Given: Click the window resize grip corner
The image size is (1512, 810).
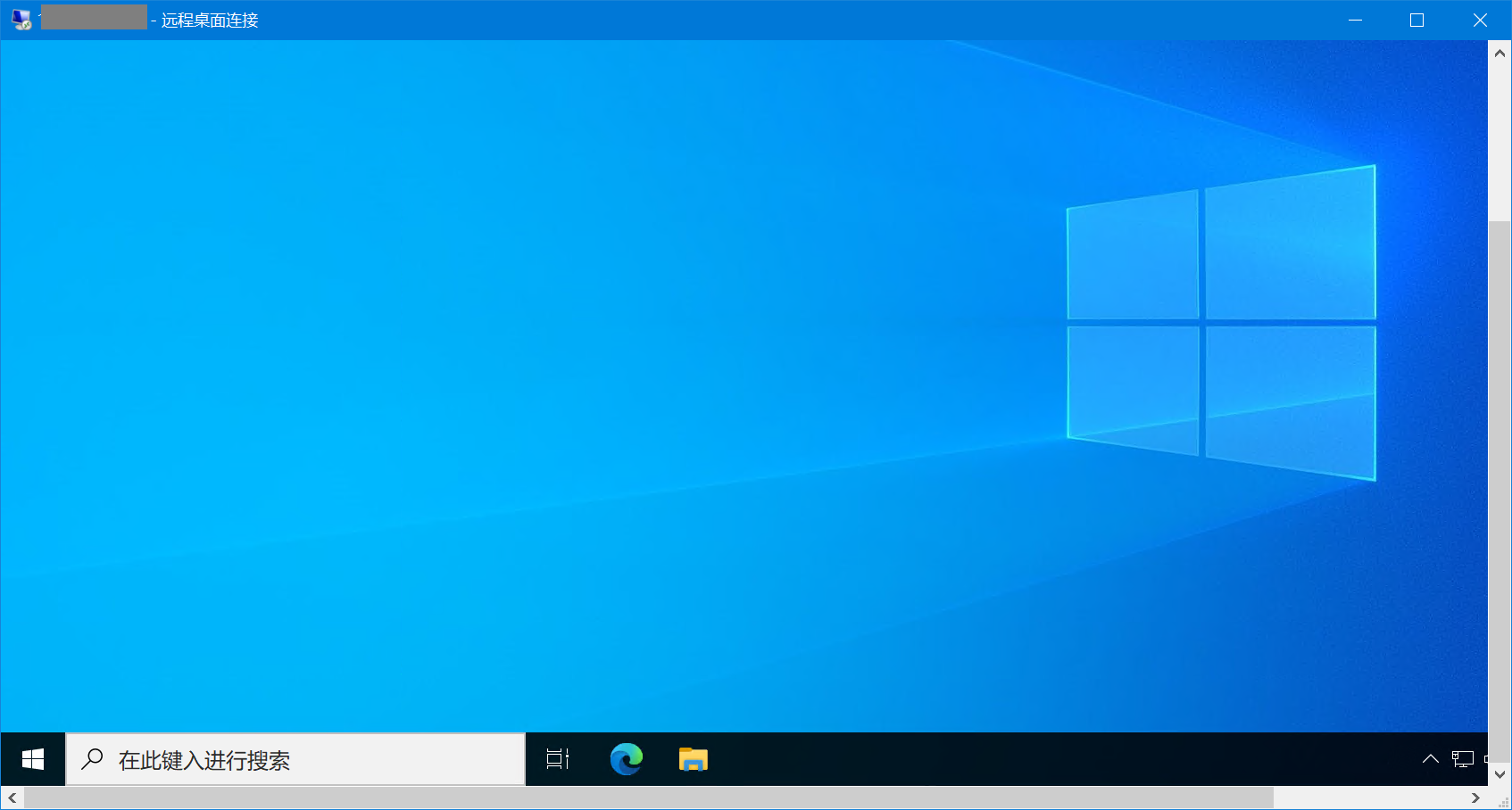Looking at the screenshot, I should pos(1503,801).
